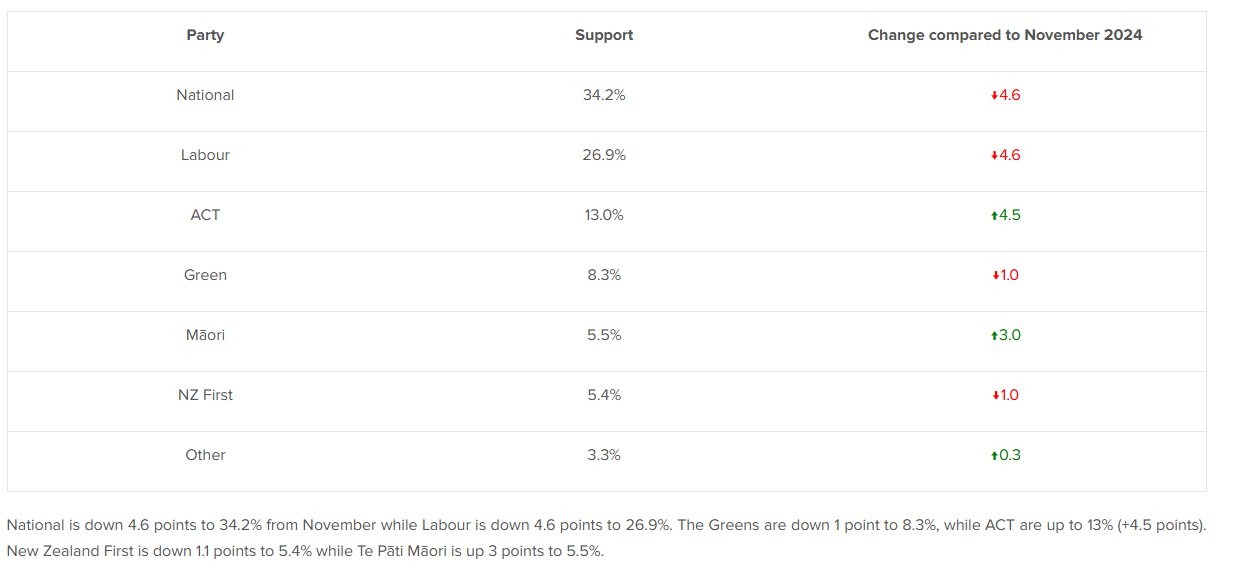Click the red down arrow in NZ First row
Screen dimensions: 1238x568
click(995, 396)
